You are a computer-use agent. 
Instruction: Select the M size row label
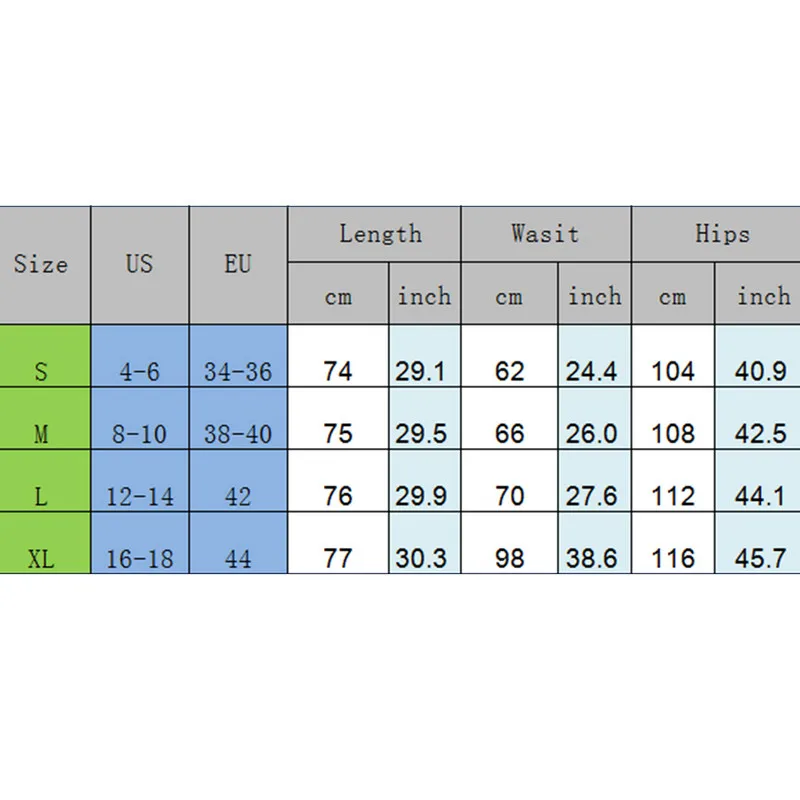(x=42, y=434)
